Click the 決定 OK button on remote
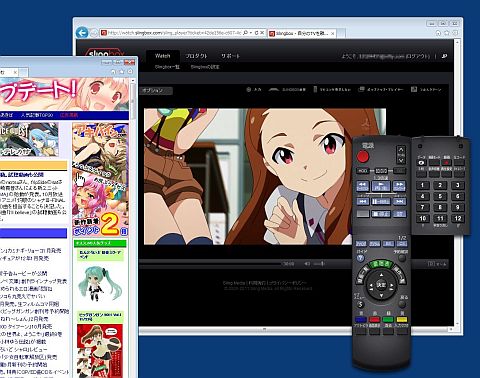 pos(381,285)
